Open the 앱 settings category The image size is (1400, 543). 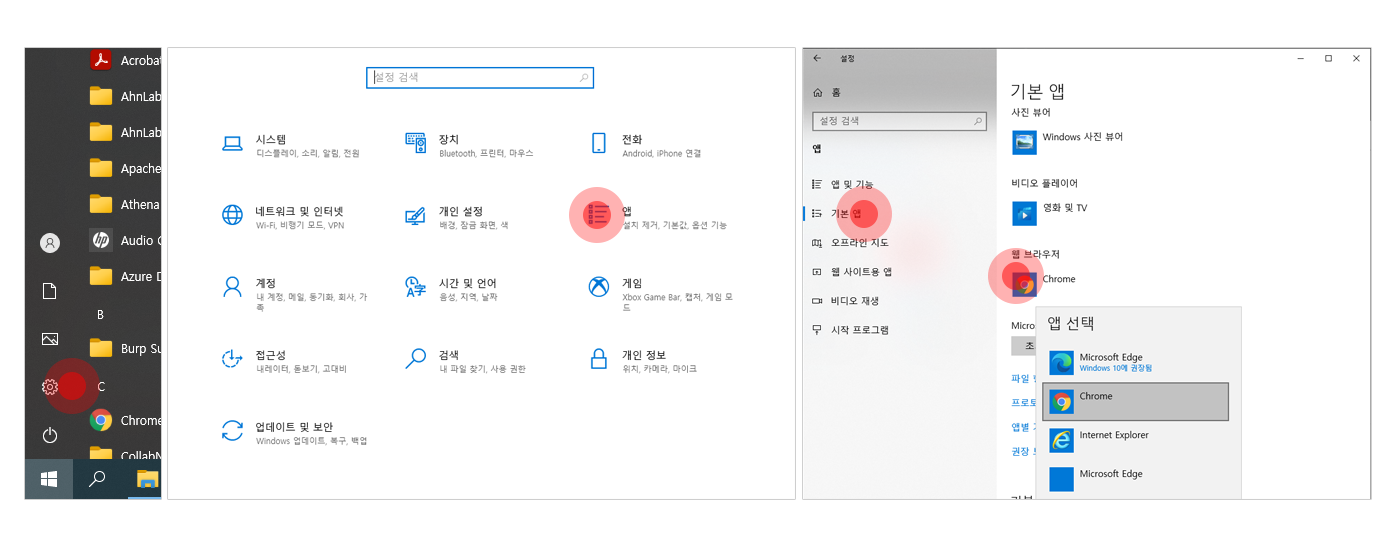658,217
